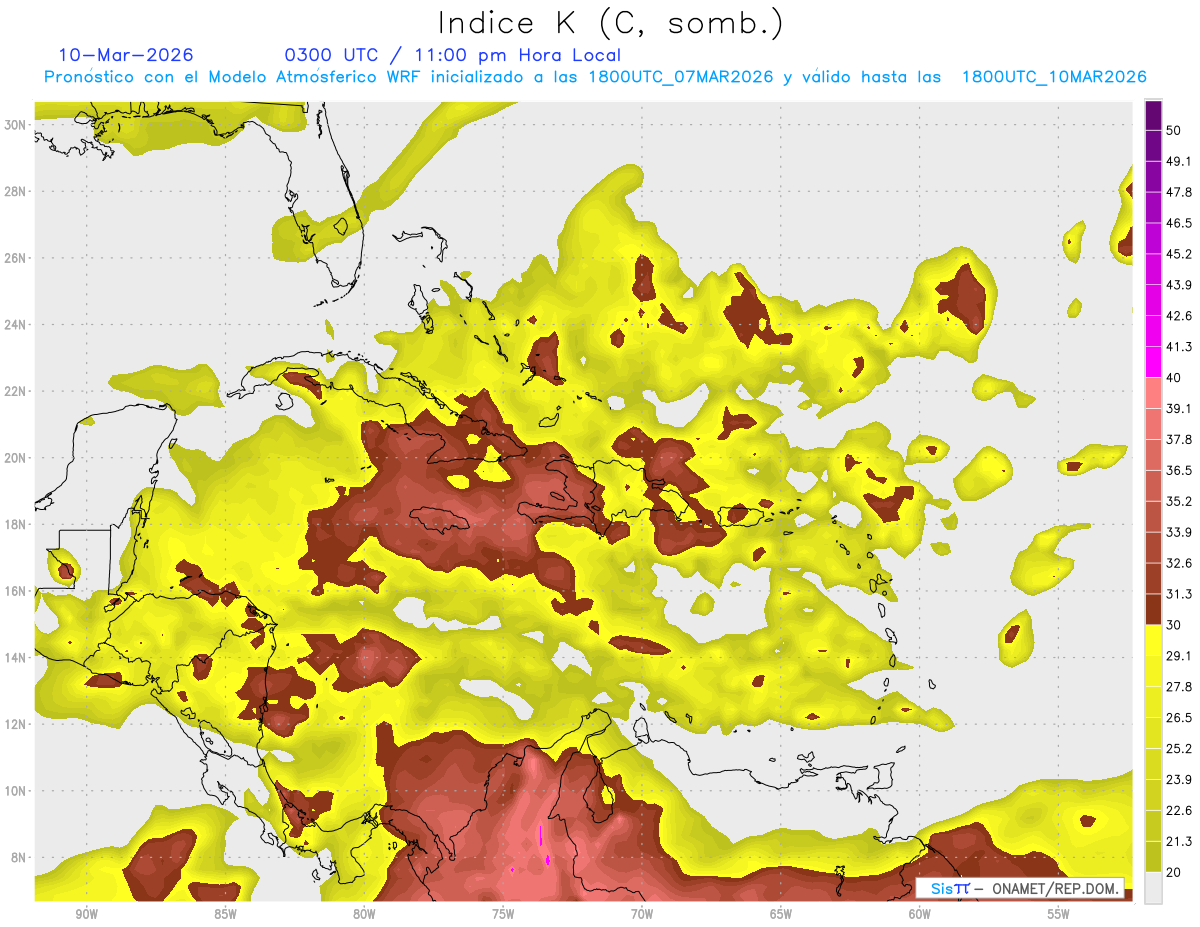Click the '47.8' colorbar label
1200x927 pixels.
pos(1179,192)
